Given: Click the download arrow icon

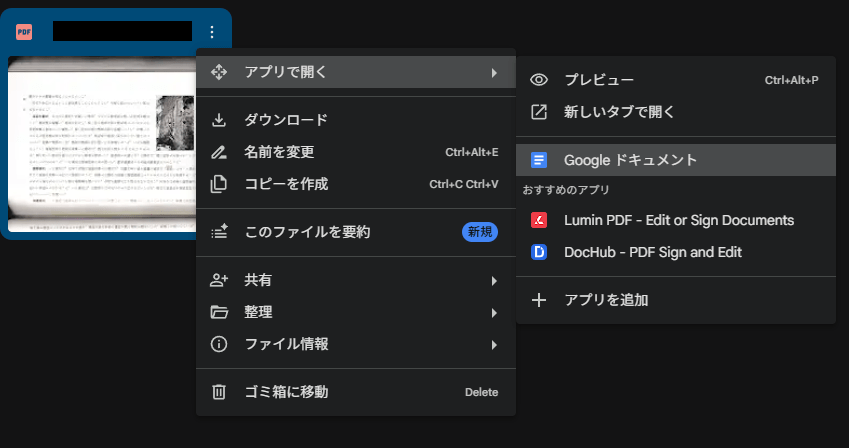Looking at the screenshot, I should tap(219, 120).
